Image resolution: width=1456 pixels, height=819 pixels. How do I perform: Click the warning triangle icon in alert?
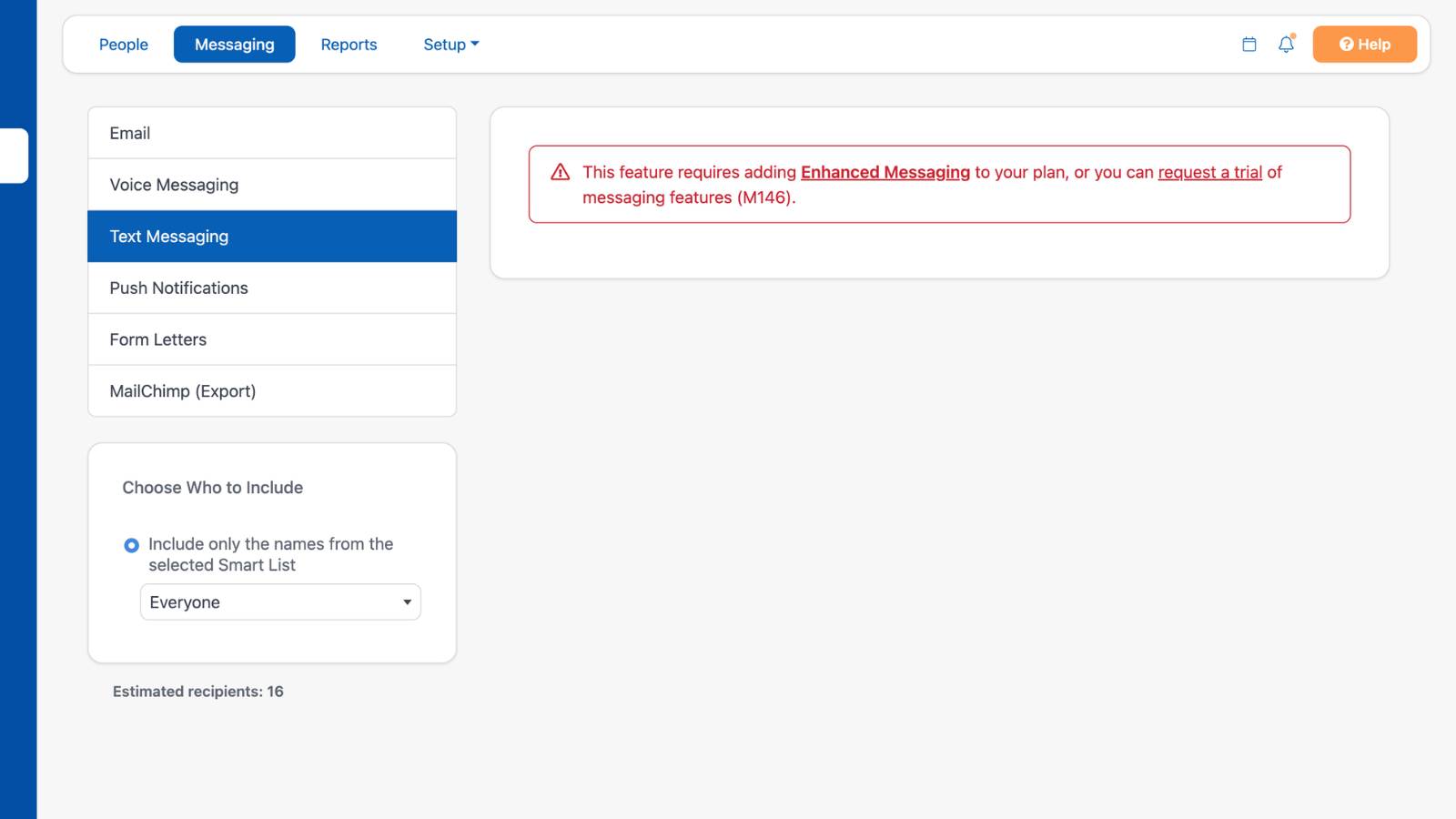[561, 172]
